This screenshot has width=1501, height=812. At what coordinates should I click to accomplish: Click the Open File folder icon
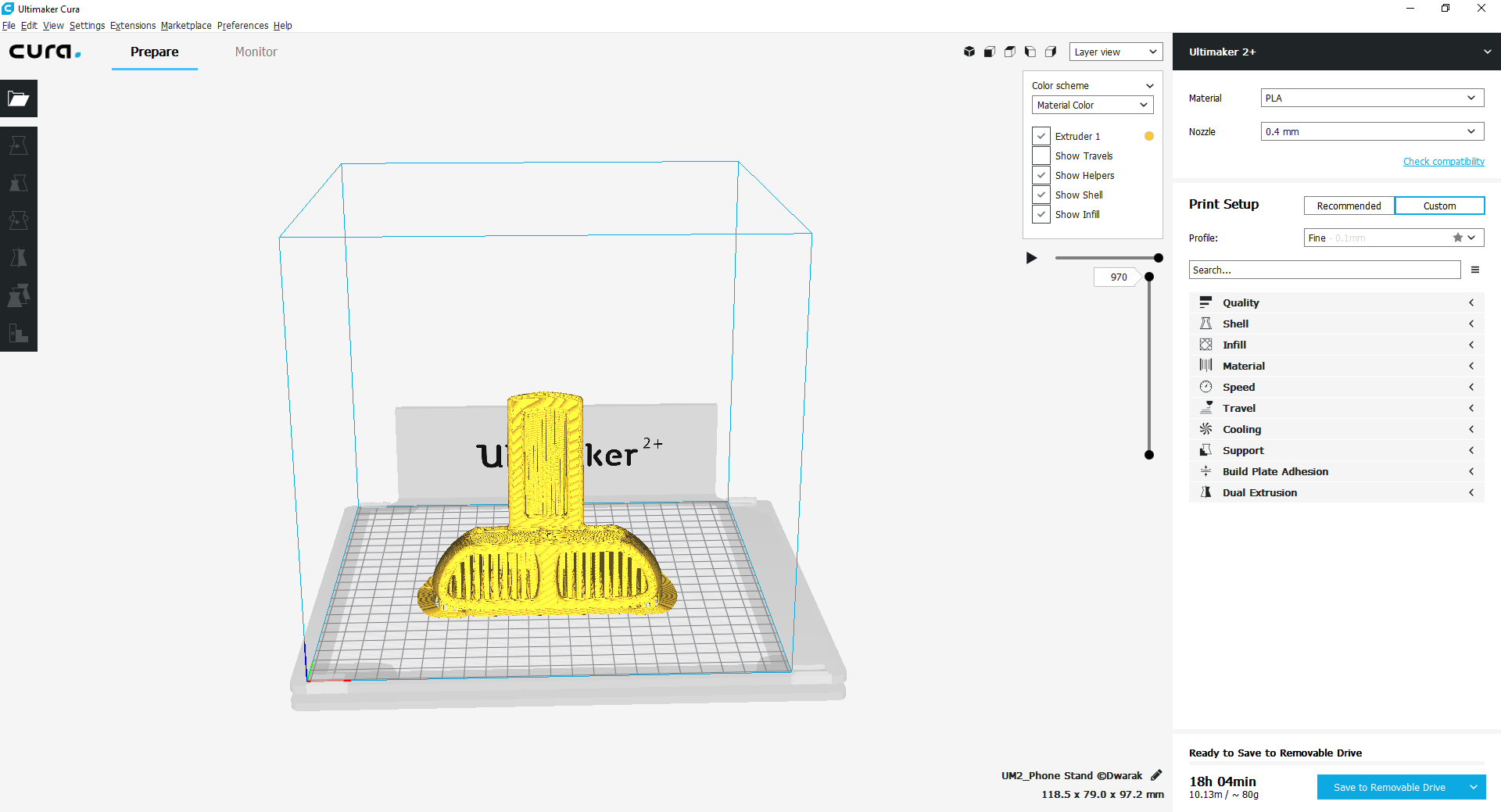point(19,98)
